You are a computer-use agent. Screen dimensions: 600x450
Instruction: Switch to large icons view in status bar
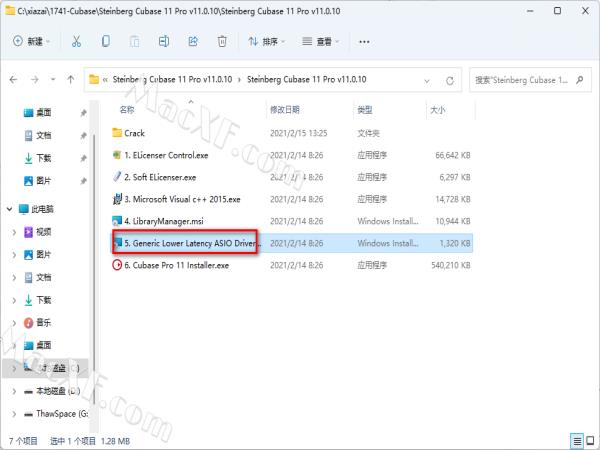coord(590,441)
